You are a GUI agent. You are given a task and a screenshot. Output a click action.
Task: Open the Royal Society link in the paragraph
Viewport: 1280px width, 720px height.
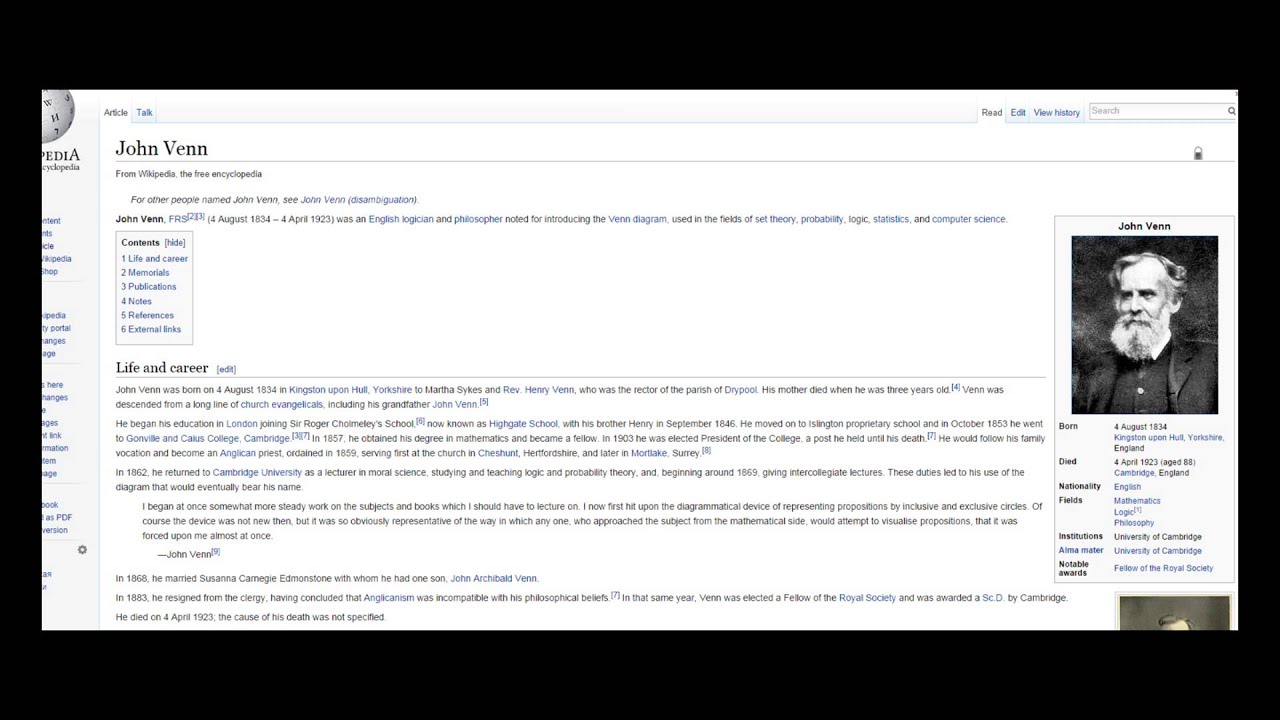(x=867, y=598)
